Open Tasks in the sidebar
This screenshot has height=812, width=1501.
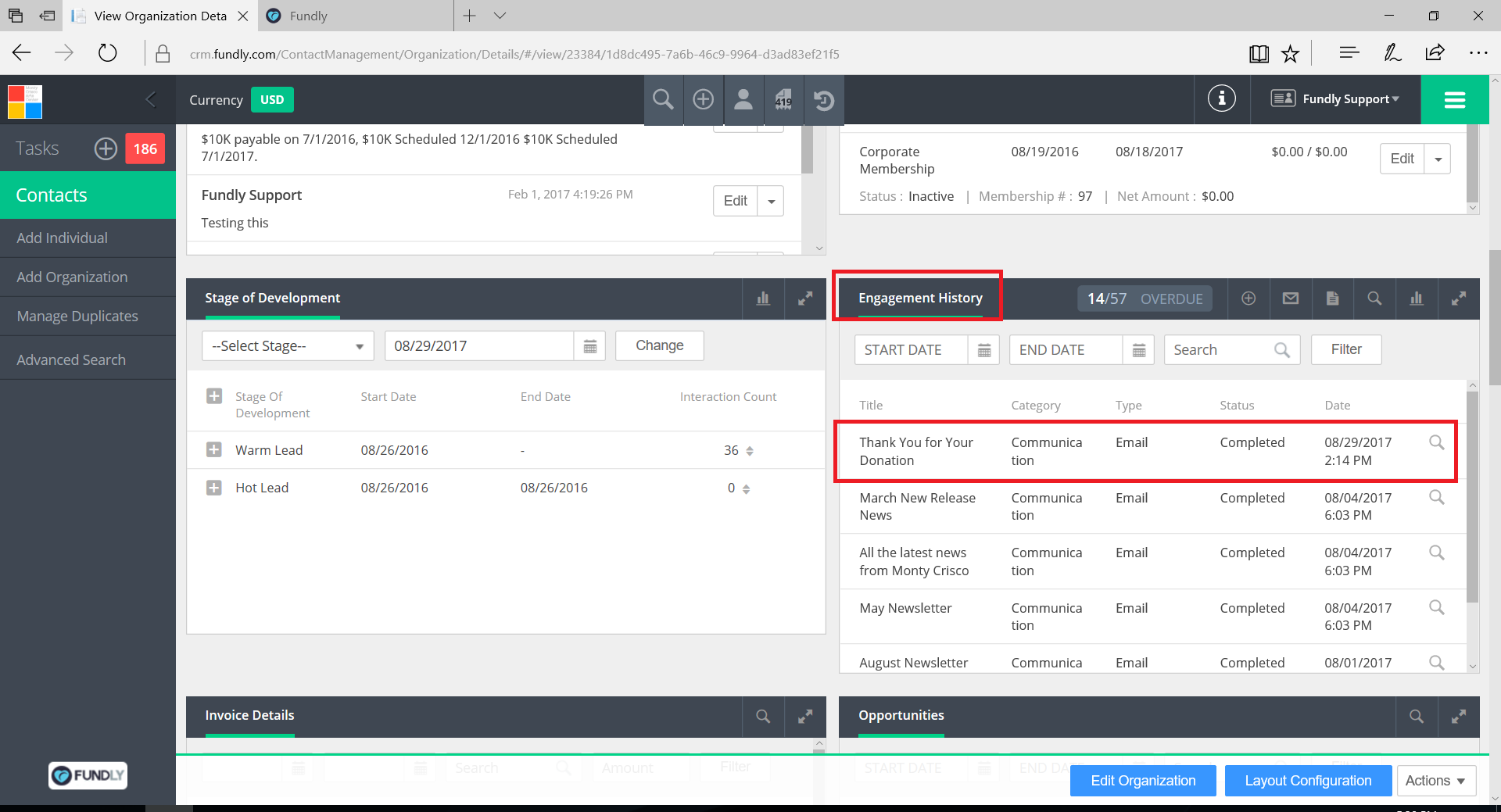click(x=38, y=148)
